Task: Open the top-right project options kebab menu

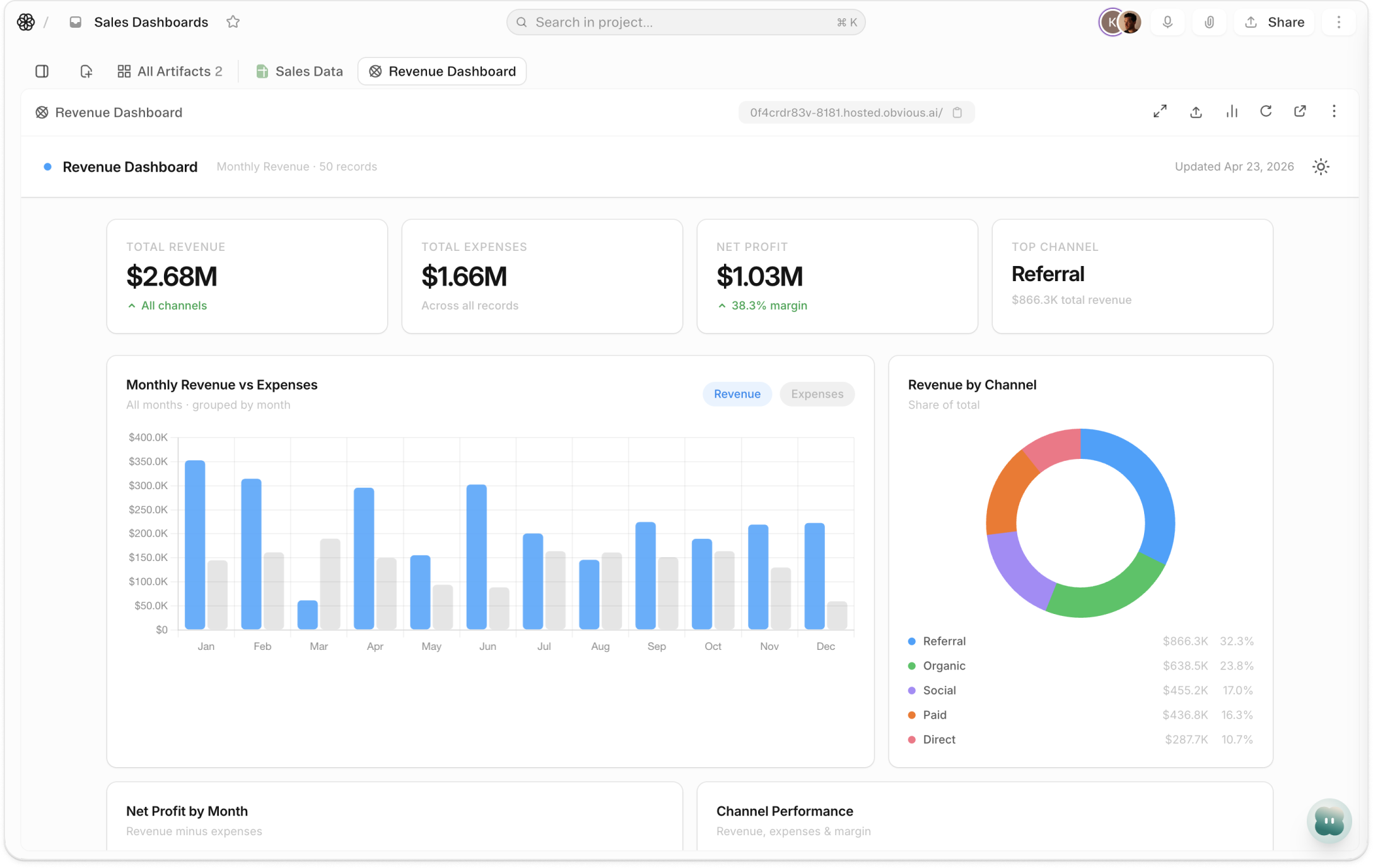Action: tap(1339, 22)
